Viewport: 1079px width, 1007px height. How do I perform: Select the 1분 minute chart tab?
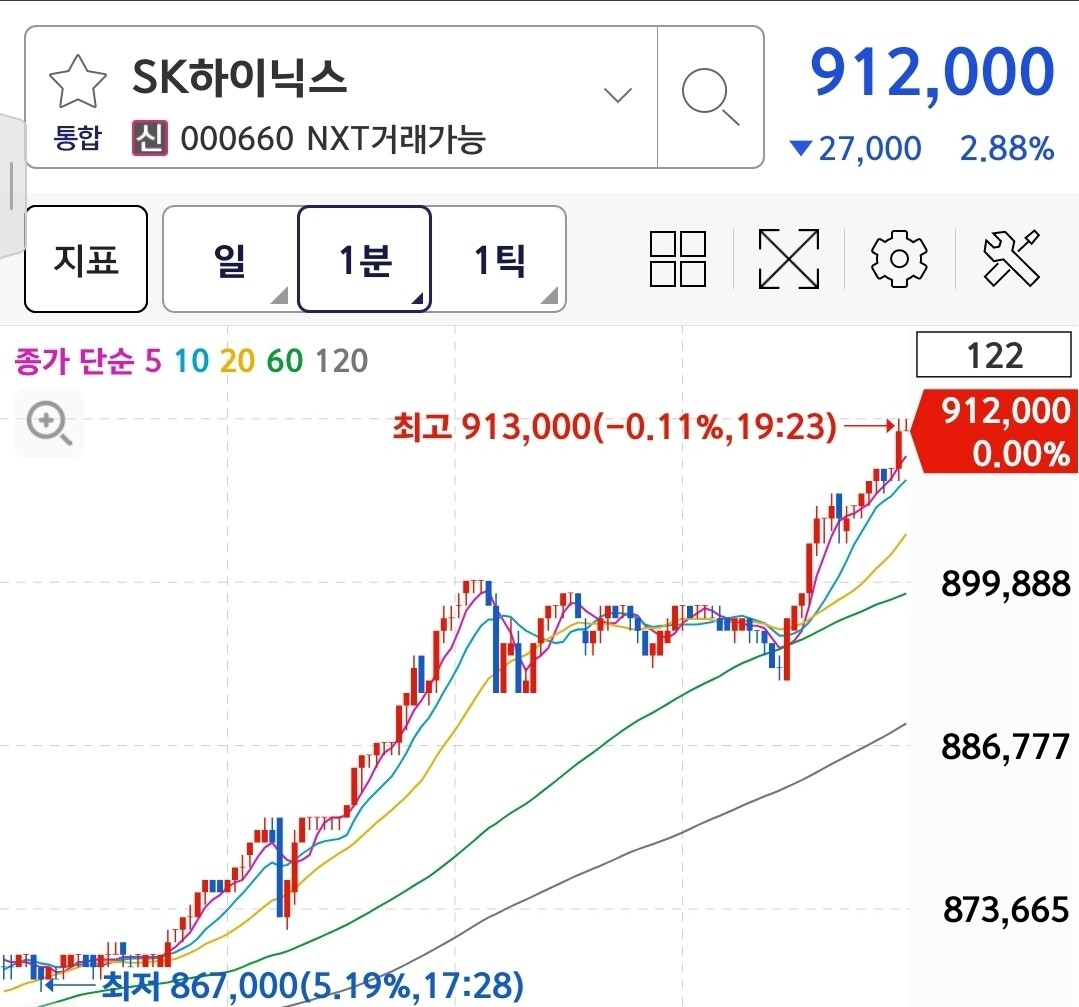(365, 259)
